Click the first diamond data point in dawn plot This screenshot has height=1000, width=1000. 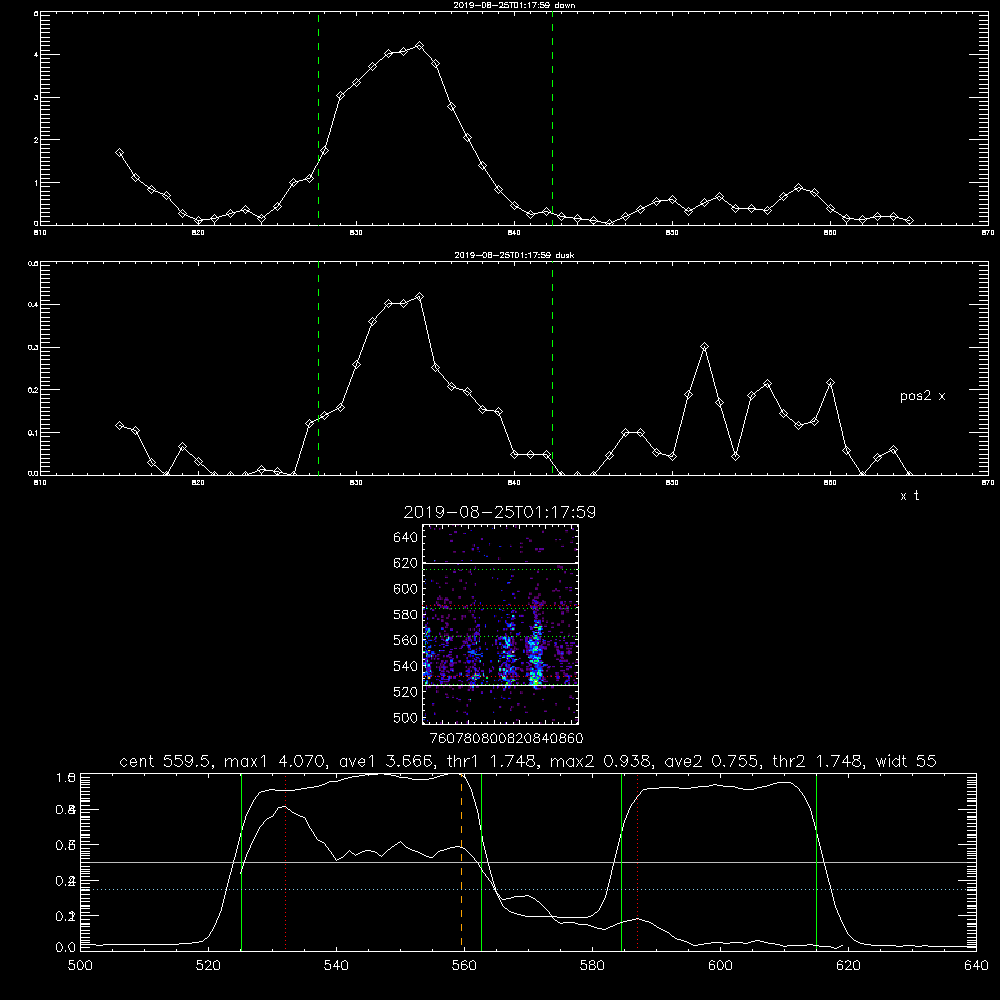point(119,152)
